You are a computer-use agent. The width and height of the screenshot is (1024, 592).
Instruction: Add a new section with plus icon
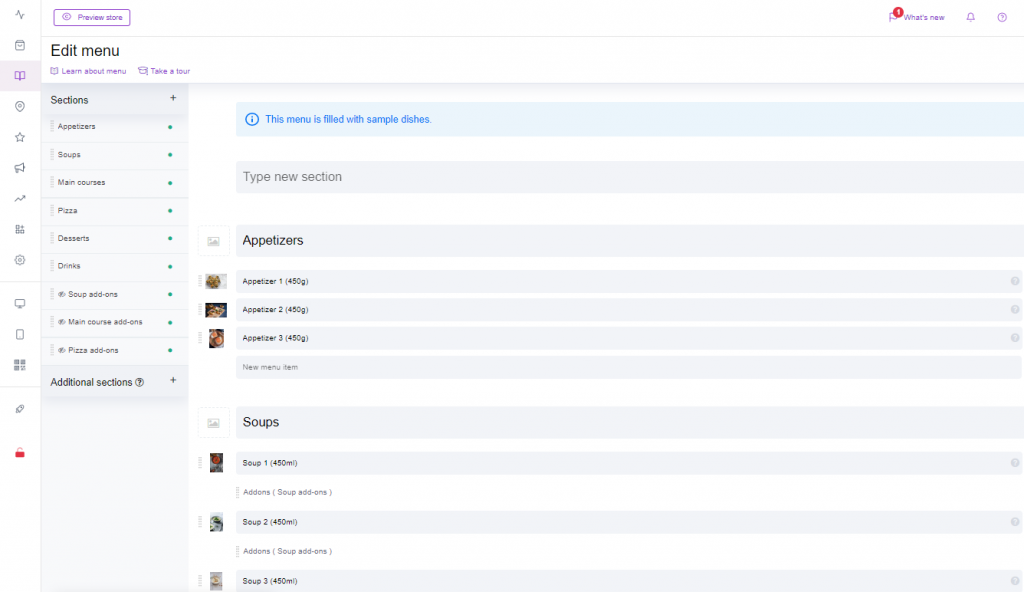(173, 98)
